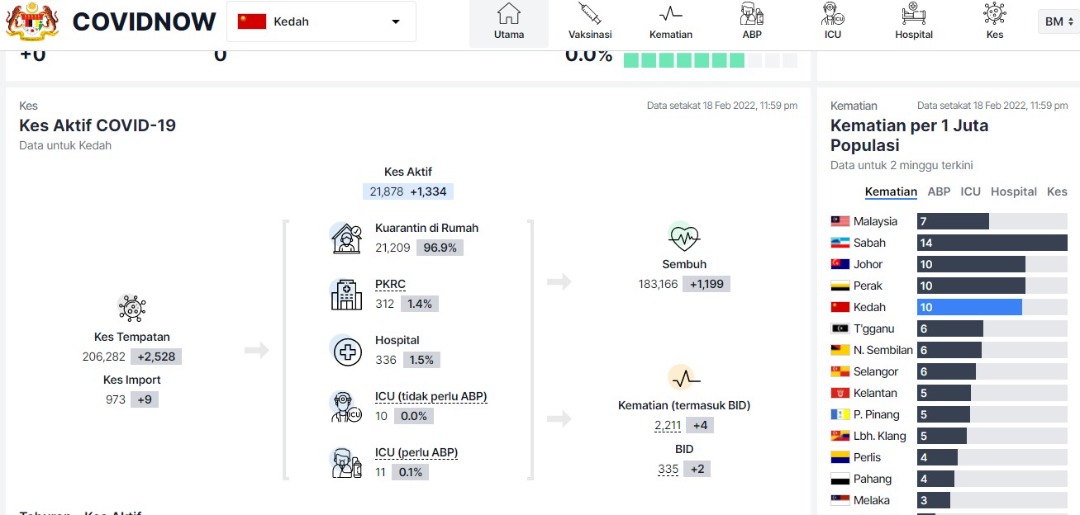Image resolution: width=1080 pixels, height=515 pixels.
Task: Click the Lbh. Klang row label
Action: [880, 436]
